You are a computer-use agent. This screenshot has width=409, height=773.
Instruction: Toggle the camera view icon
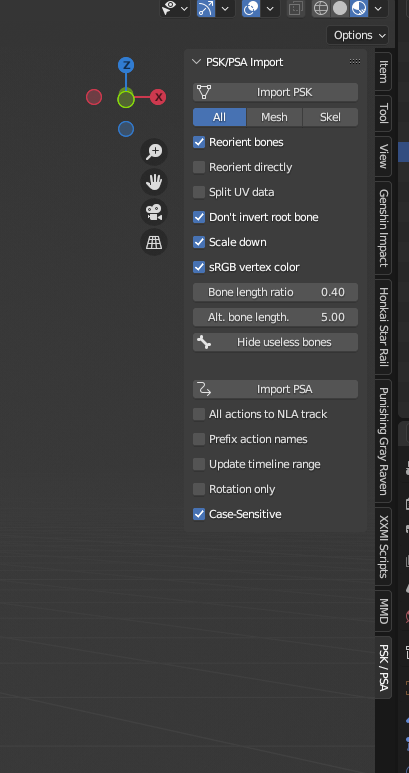click(154, 212)
